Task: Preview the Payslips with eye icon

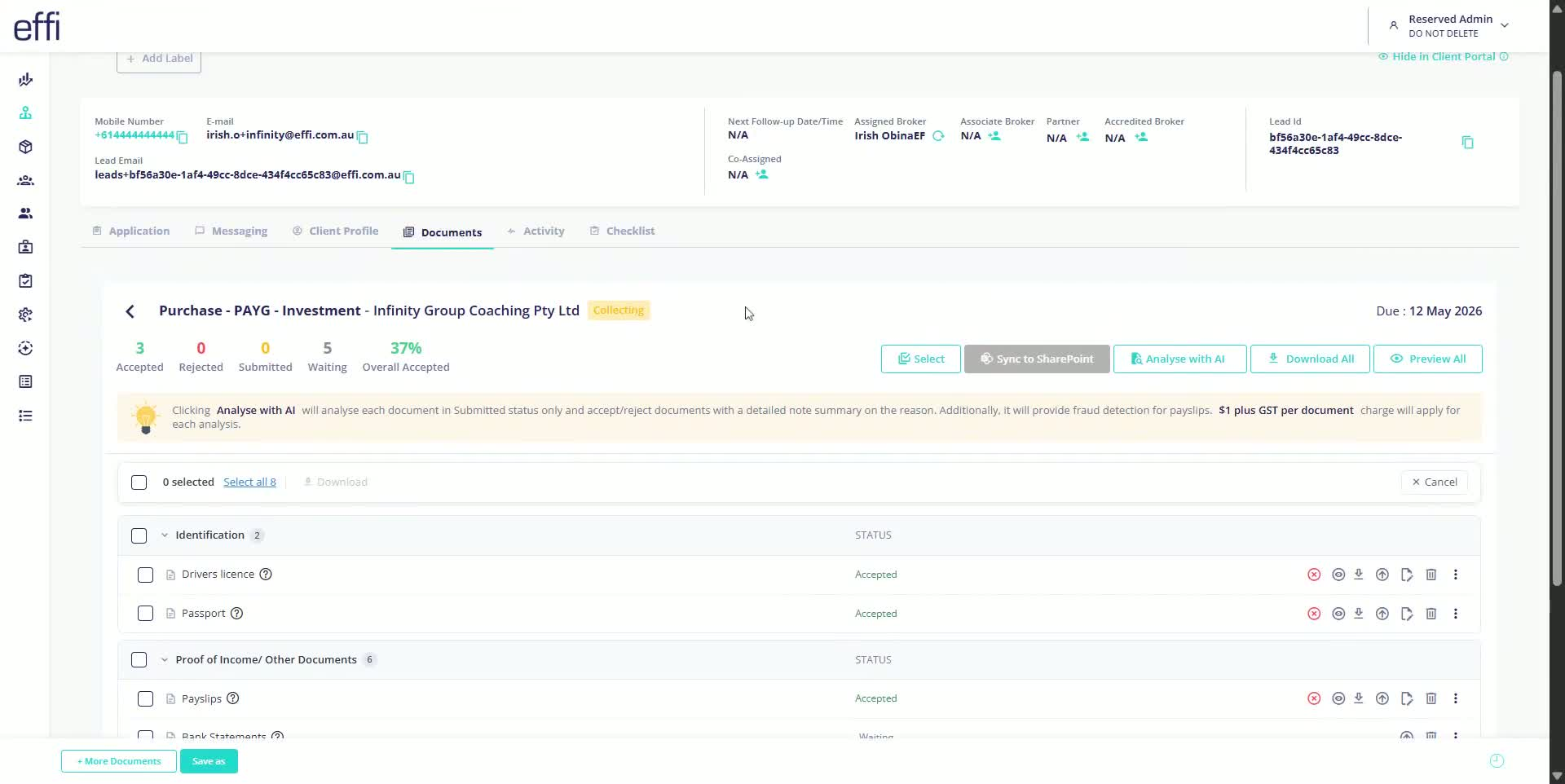Action: click(1338, 698)
